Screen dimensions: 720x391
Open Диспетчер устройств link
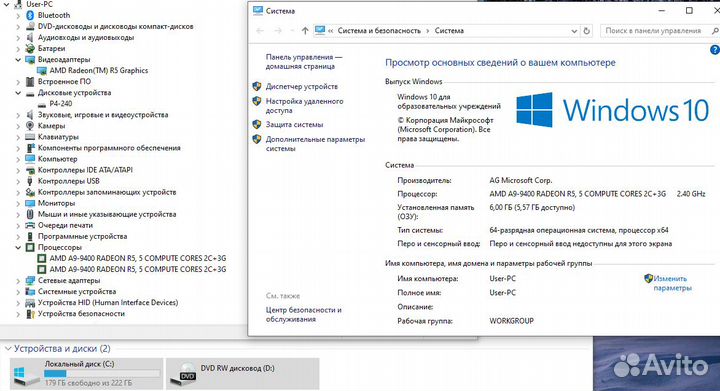coord(301,86)
